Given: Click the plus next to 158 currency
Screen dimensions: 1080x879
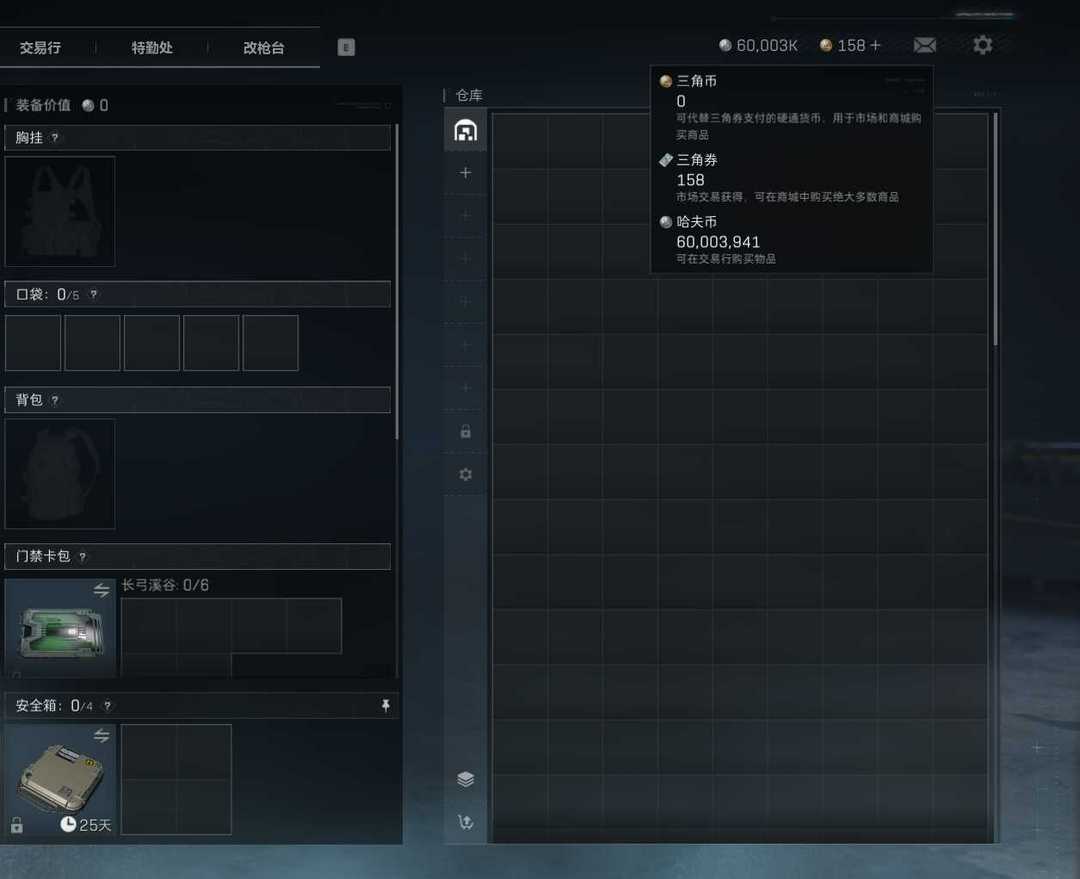Looking at the screenshot, I should point(875,45).
